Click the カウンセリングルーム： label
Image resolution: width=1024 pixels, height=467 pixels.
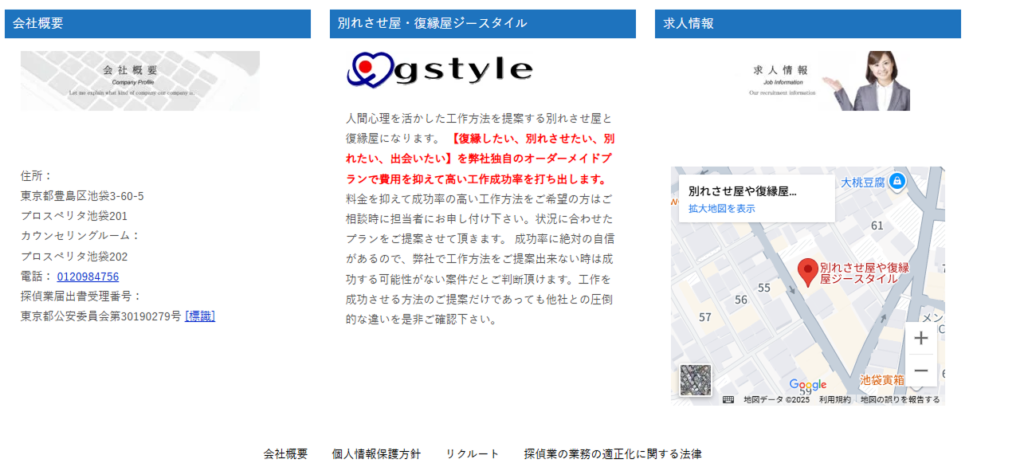(81, 236)
